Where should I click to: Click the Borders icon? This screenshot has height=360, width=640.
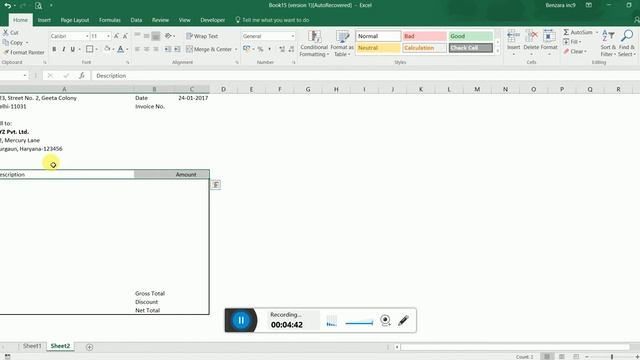[90, 49]
